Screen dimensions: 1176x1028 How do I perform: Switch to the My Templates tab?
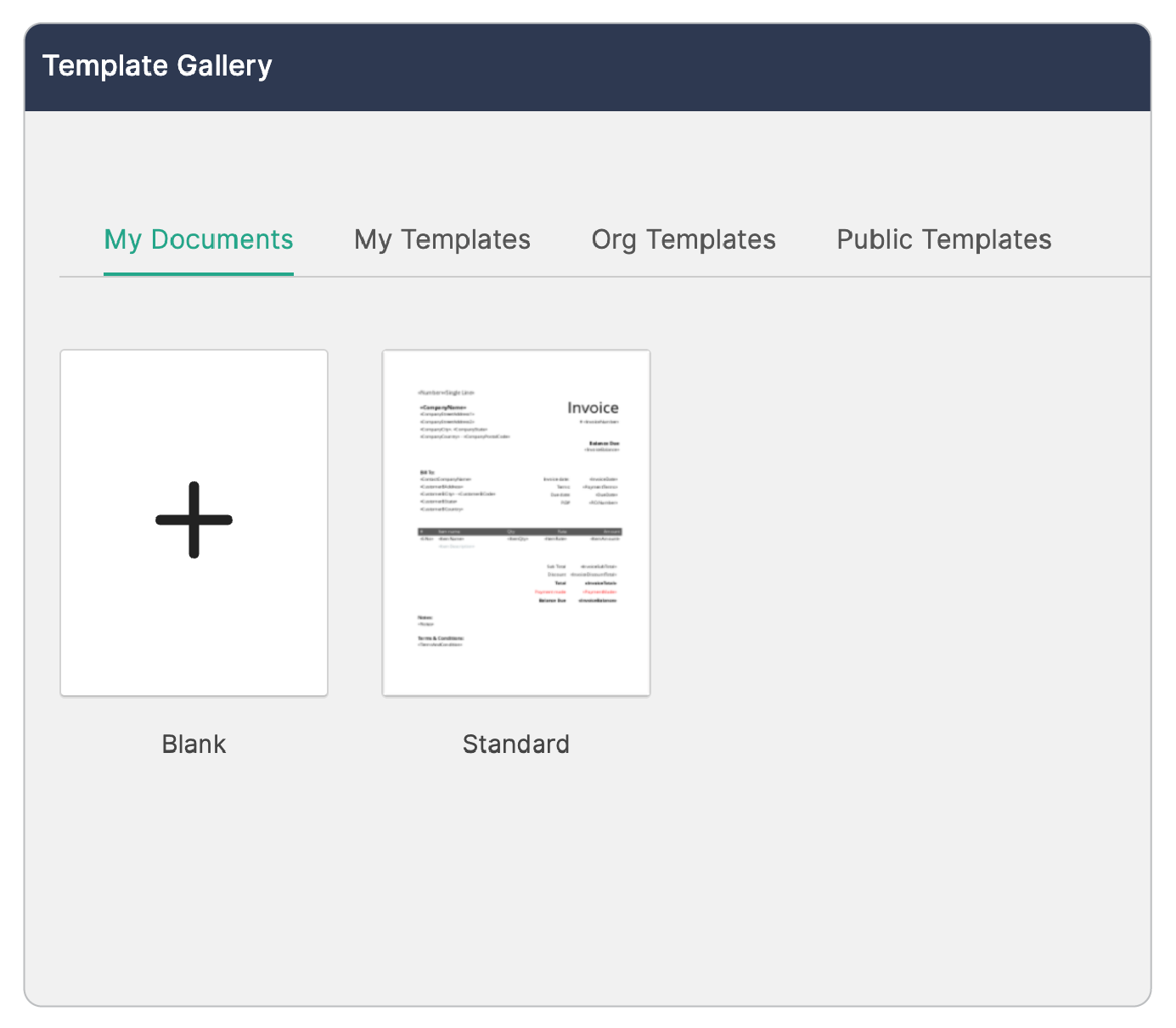click(442, 240)
